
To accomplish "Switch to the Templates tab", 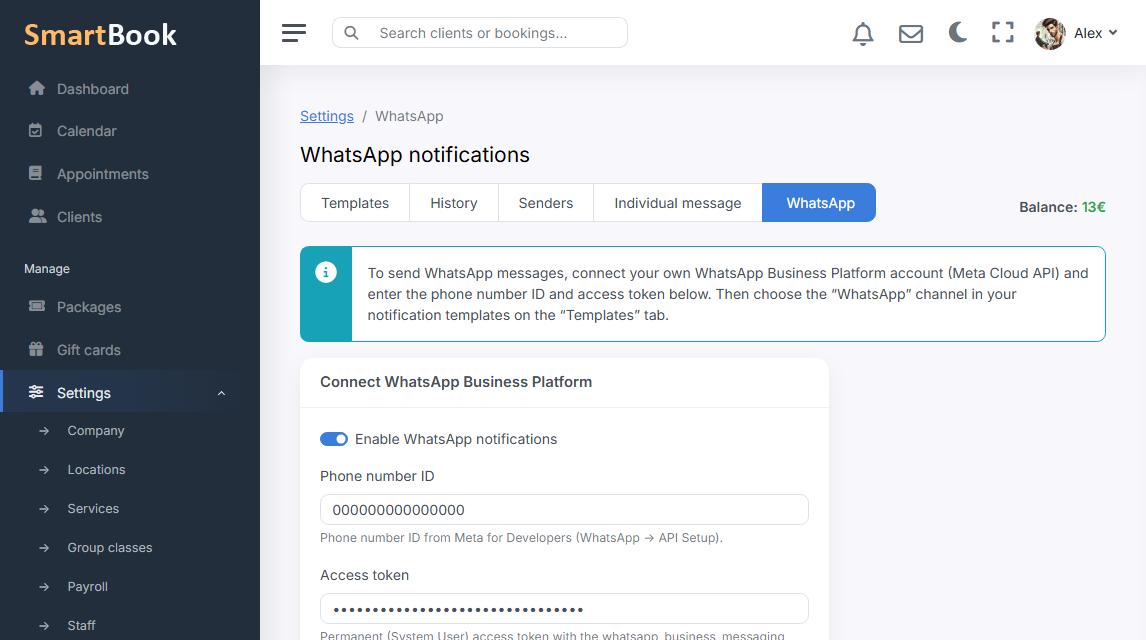I will (355, 203).
